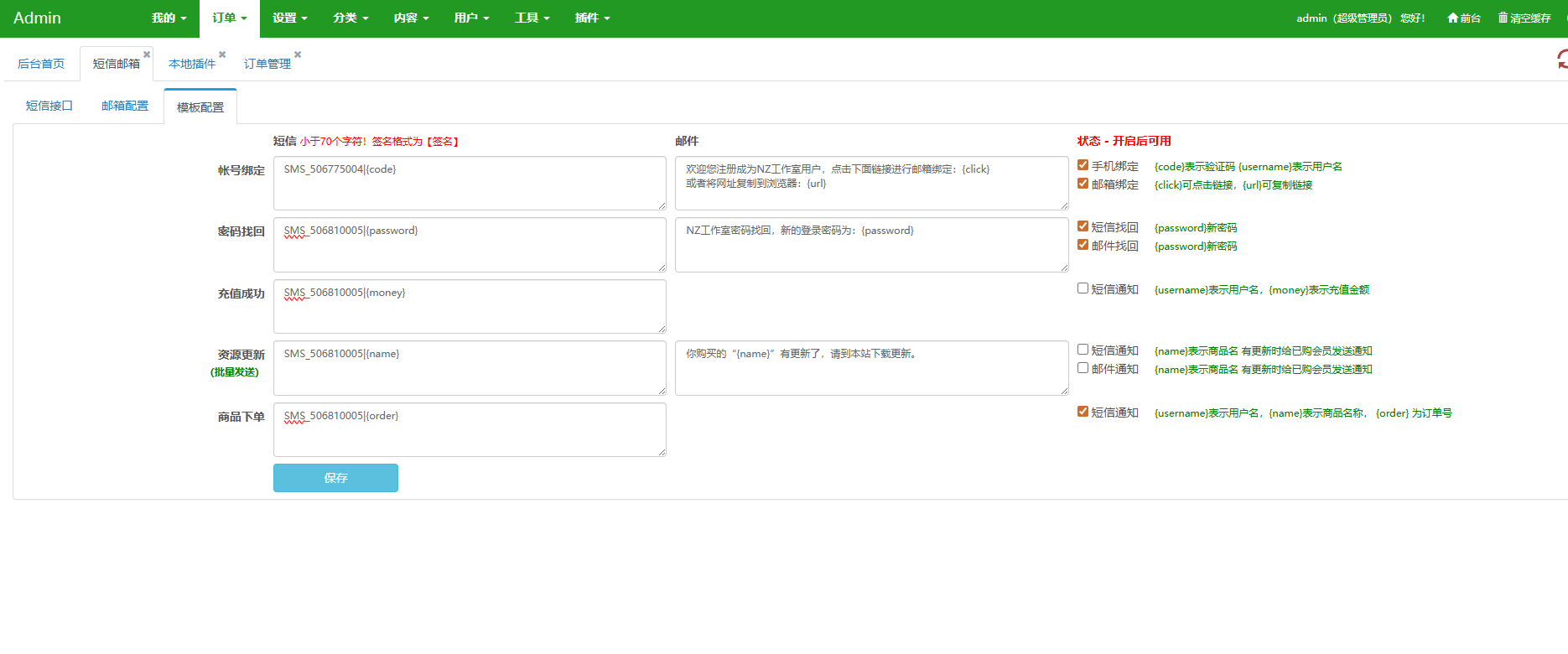This screenshot has width=1568, height=654.
Task: Focus the 帐号绑定 email template textarea
Action: [x=872, y=183]
